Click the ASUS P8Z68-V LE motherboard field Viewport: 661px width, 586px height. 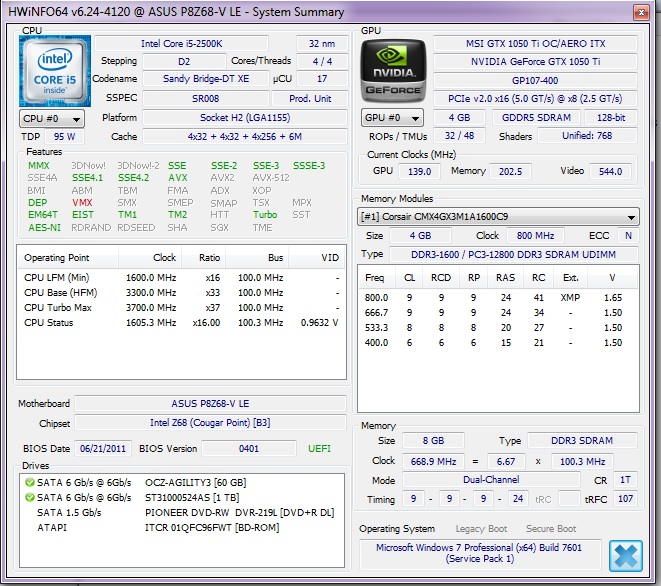(208, 403)
